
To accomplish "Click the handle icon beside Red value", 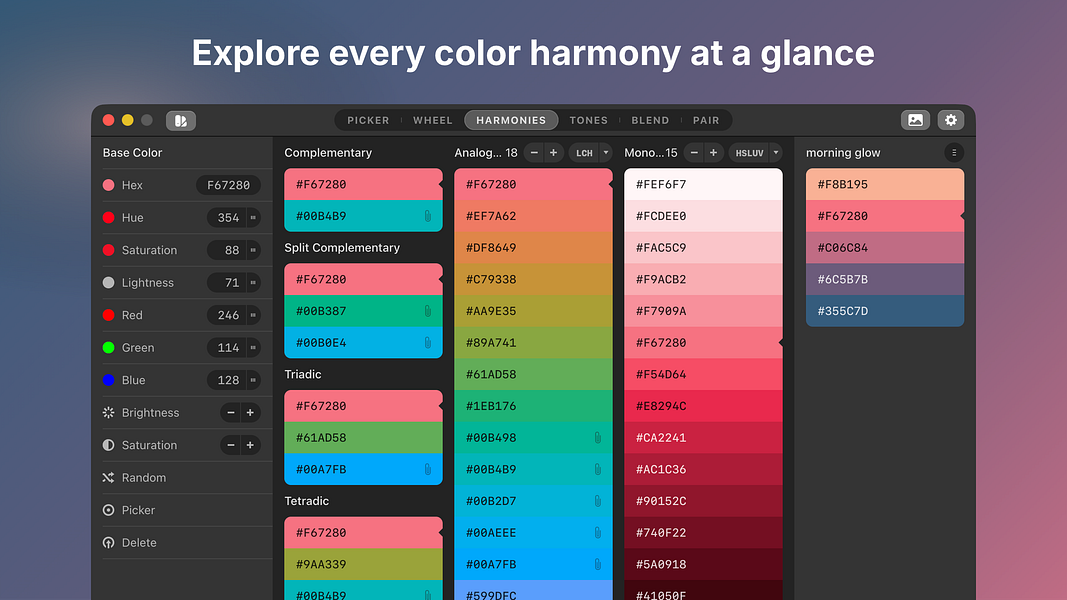I will coord(253,315).
